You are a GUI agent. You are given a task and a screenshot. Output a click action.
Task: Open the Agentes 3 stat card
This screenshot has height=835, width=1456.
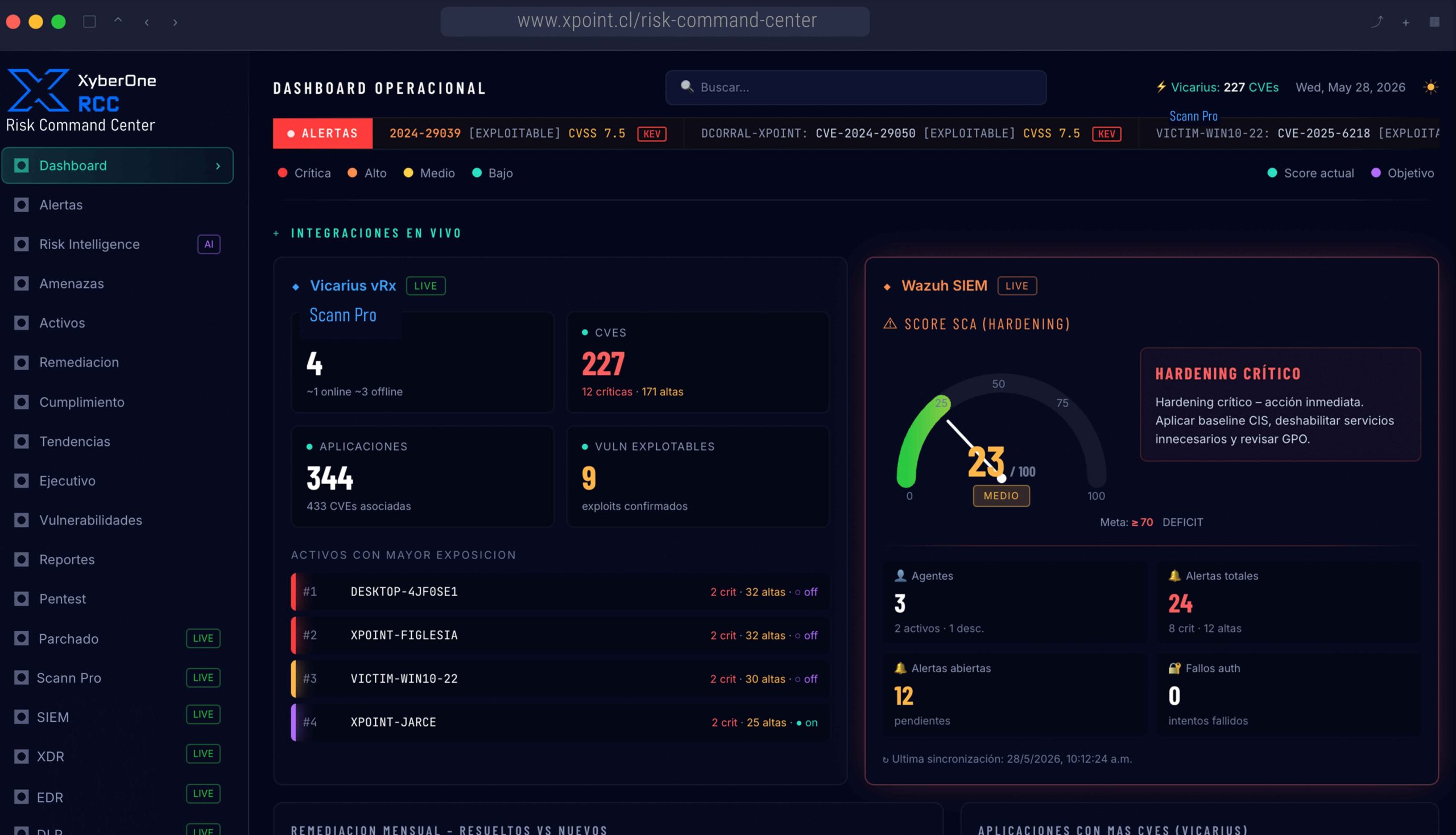point(1014,602)
